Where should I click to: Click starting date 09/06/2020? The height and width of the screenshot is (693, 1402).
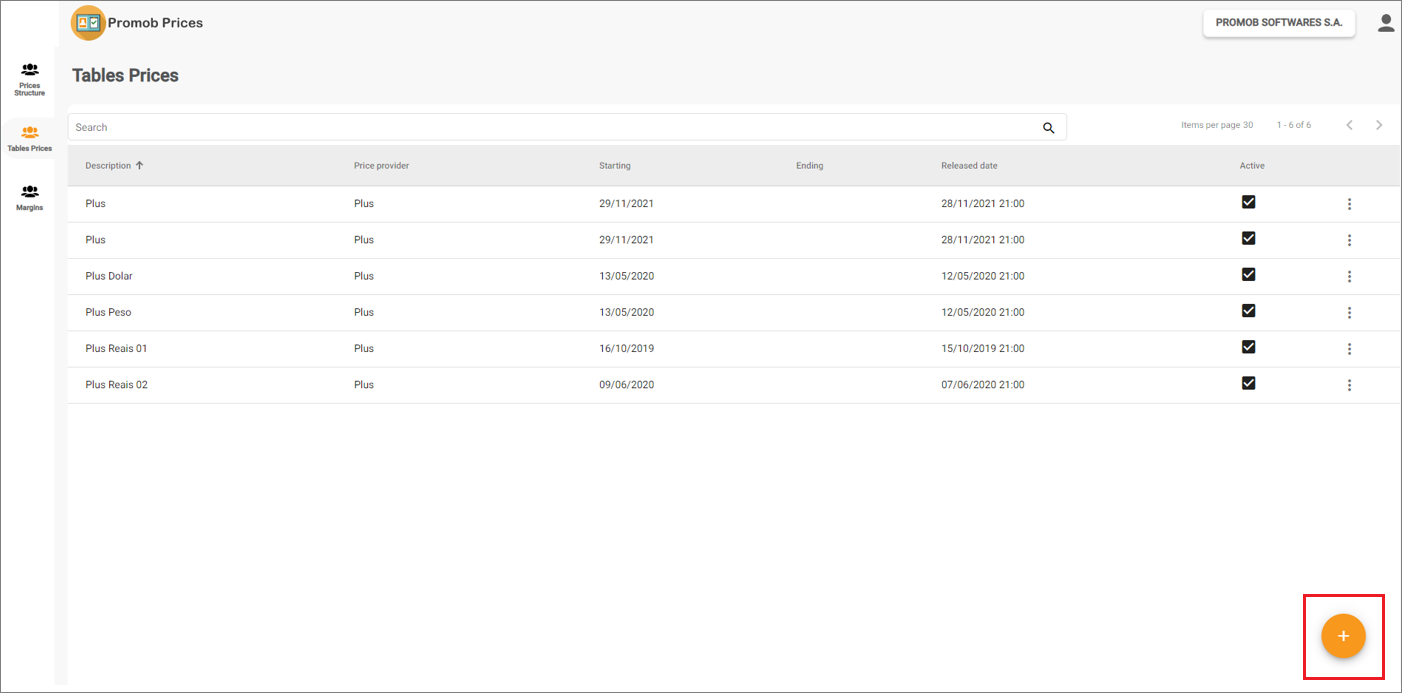tap(626, 385)
